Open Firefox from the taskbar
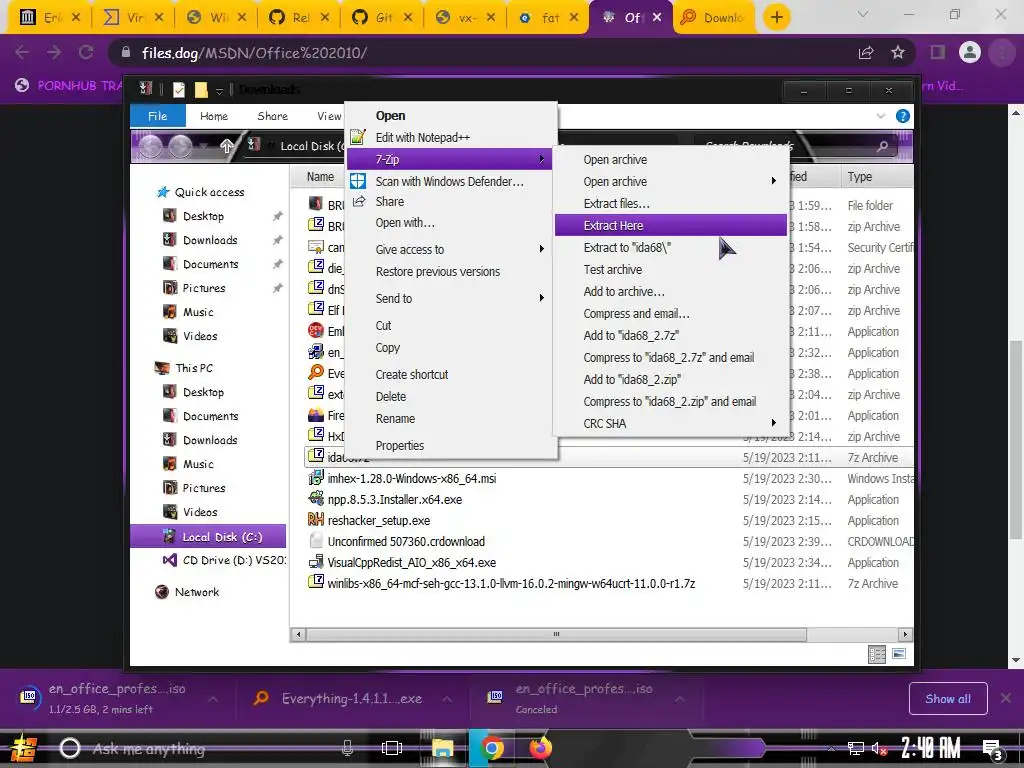 pos(540,748)
